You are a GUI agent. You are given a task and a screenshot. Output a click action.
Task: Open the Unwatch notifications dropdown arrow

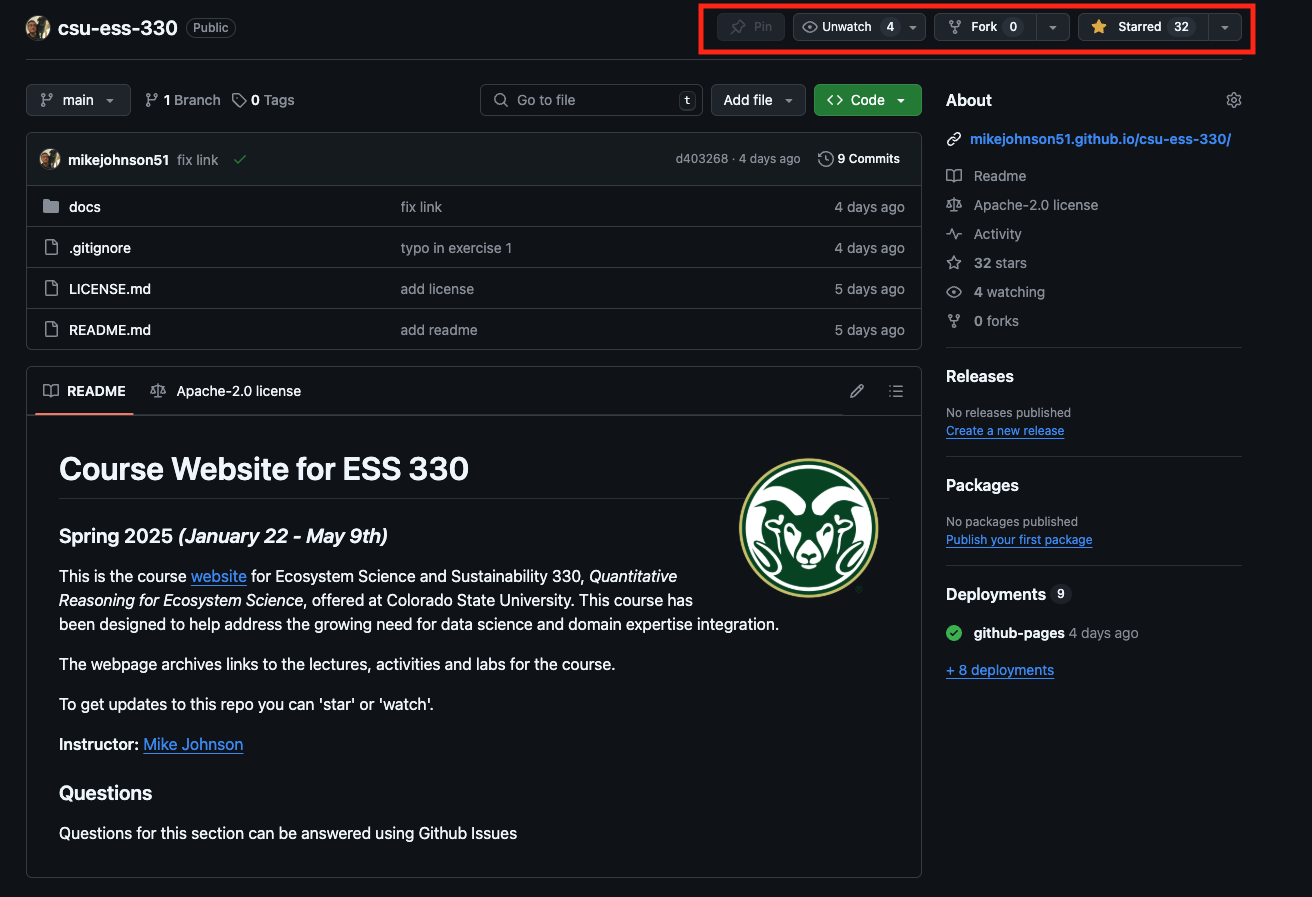pos(913,27)
